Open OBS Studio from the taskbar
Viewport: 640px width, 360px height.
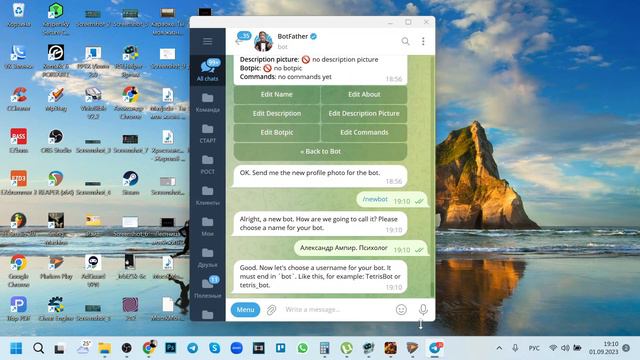[127, 348]
